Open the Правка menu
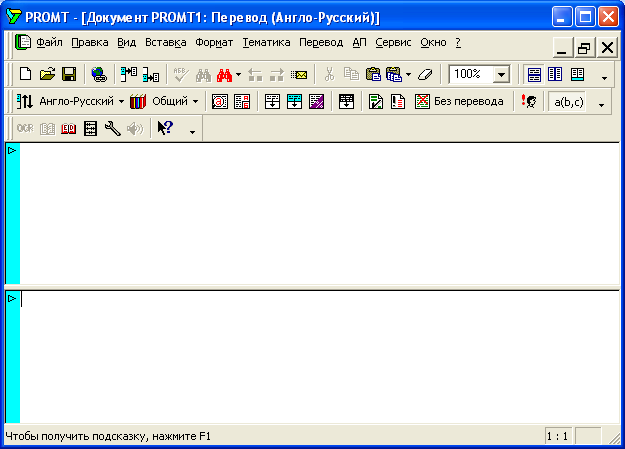The height and width of the screenshot is (449, 625). click(90, 42)
